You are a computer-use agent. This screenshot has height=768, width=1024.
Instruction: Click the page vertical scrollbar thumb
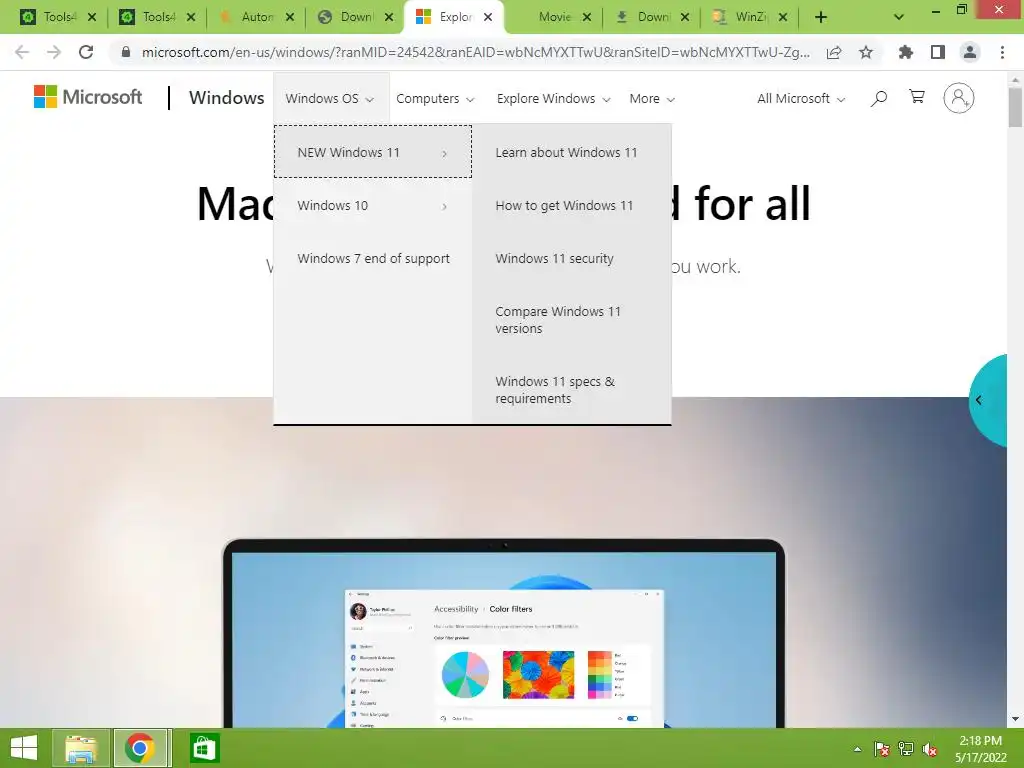1015,108
